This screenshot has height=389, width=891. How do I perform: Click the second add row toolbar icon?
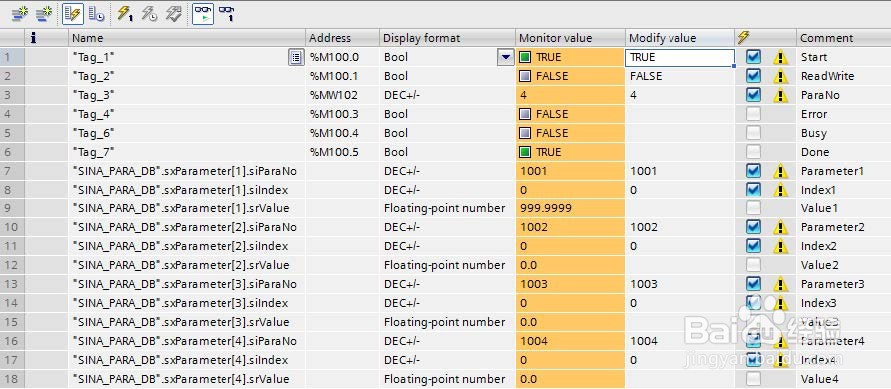tap(44, 13)
